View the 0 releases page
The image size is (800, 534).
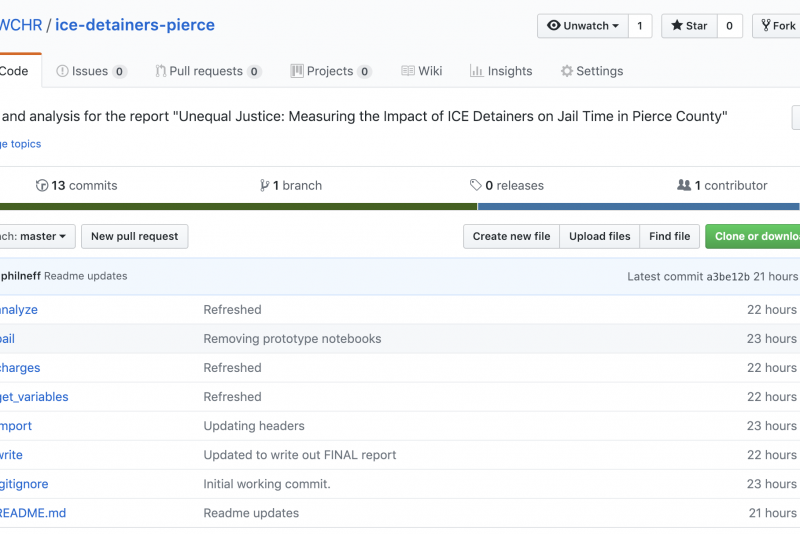tap(507, 186)
